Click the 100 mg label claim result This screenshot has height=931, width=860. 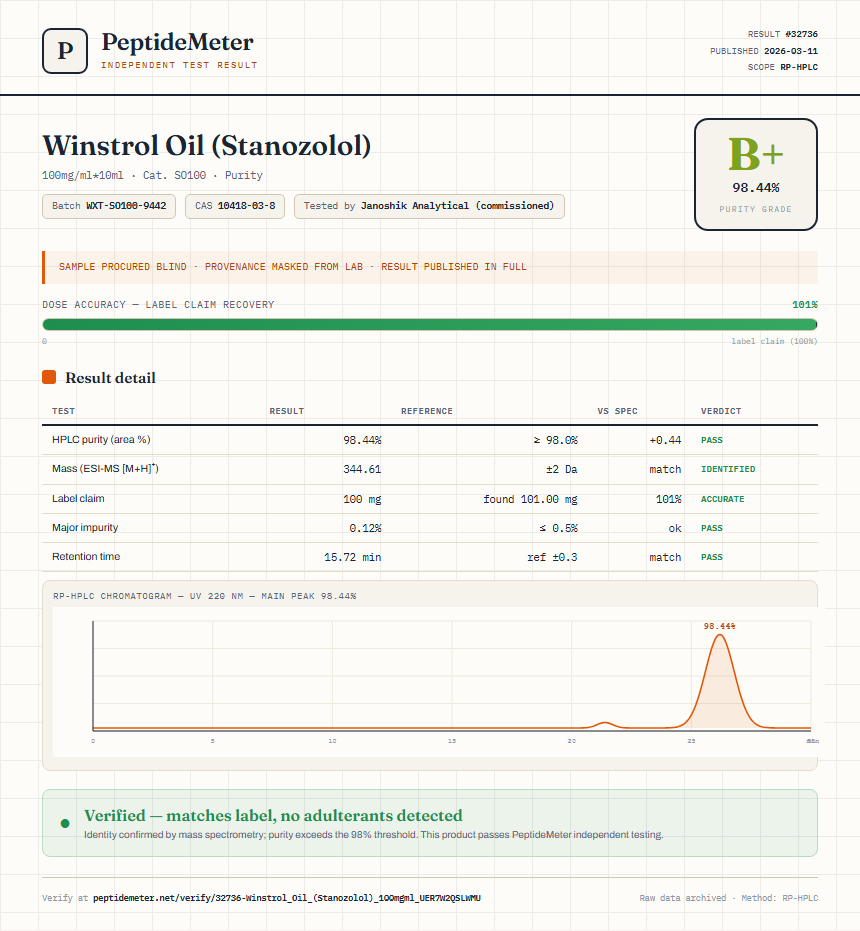(x=362, y=499)
